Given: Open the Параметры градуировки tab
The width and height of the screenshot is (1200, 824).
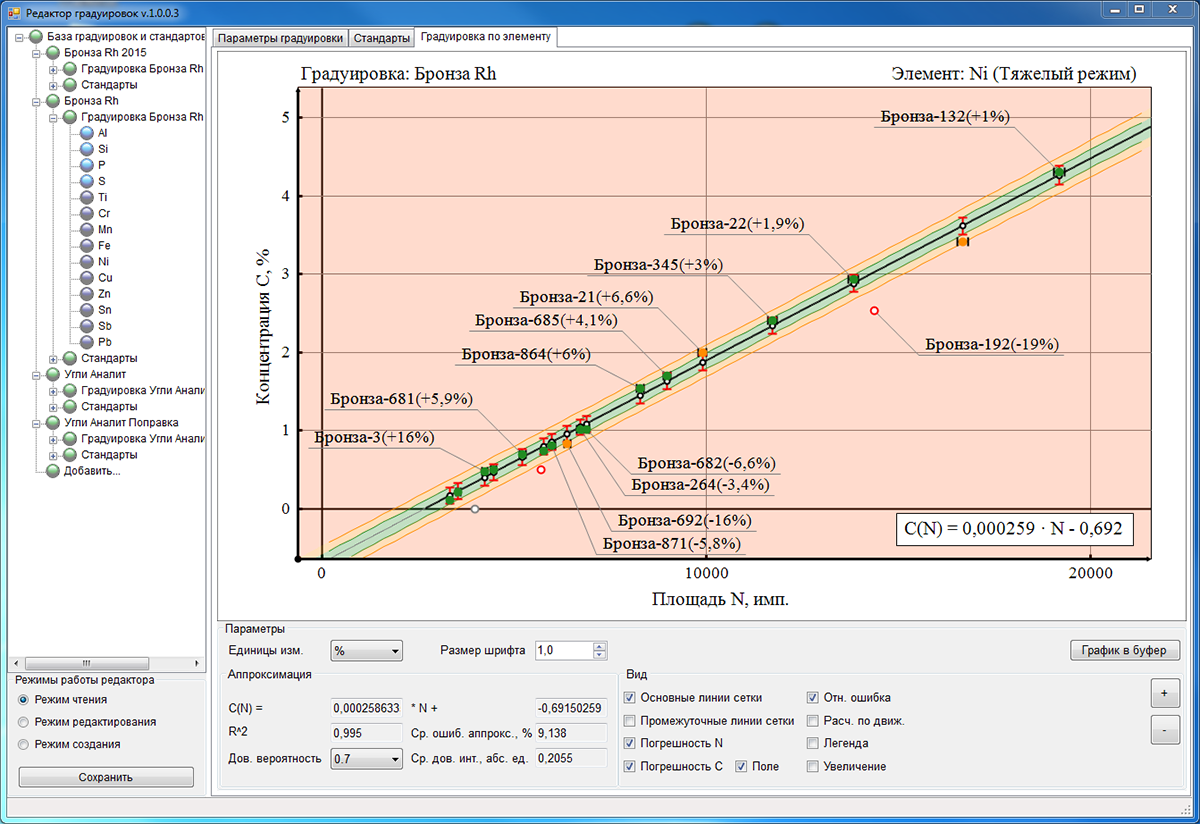Looking at the screenshot, I should point(280,38).
